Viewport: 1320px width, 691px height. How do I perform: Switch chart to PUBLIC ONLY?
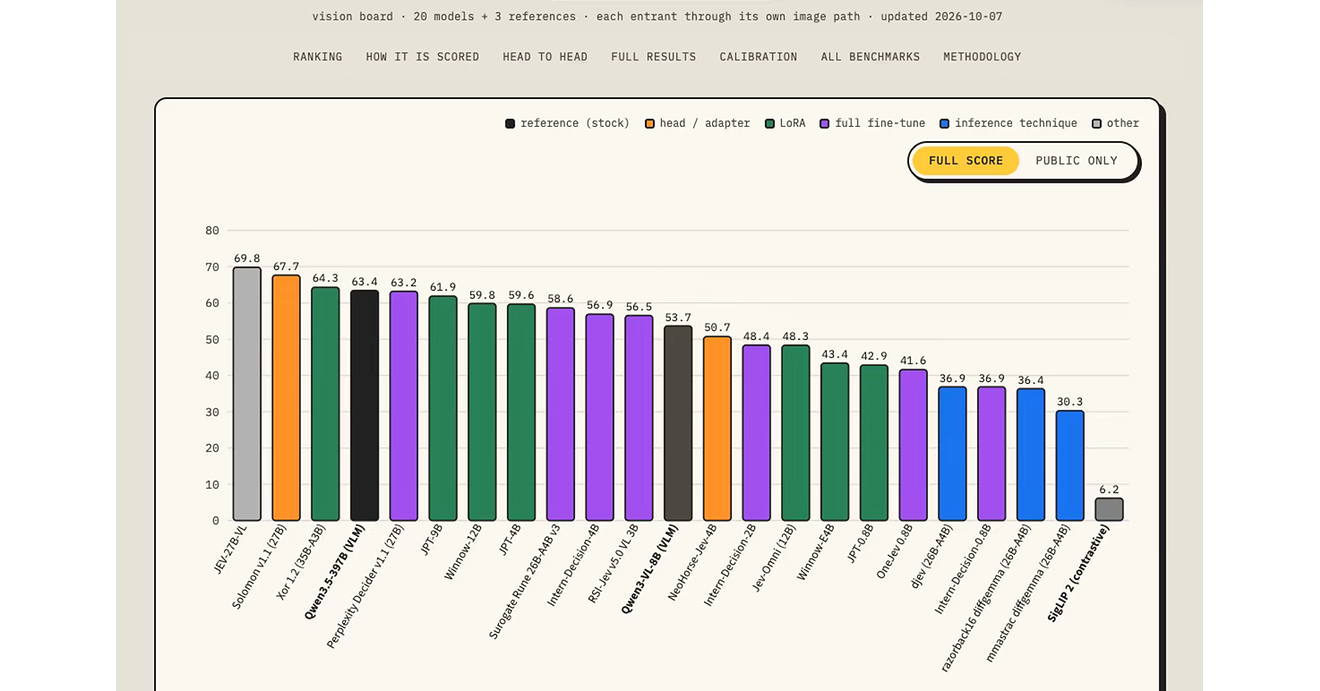[x=1076, y=161]
